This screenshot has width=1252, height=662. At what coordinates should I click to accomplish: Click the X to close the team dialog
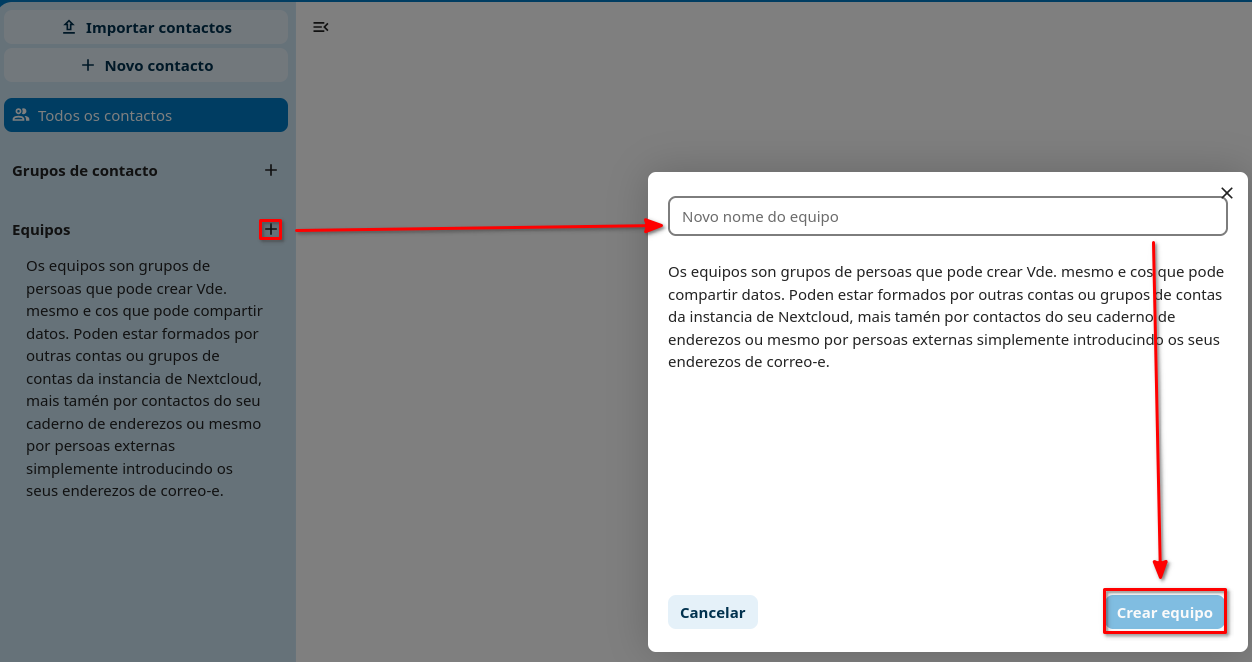click(1227, 193)
